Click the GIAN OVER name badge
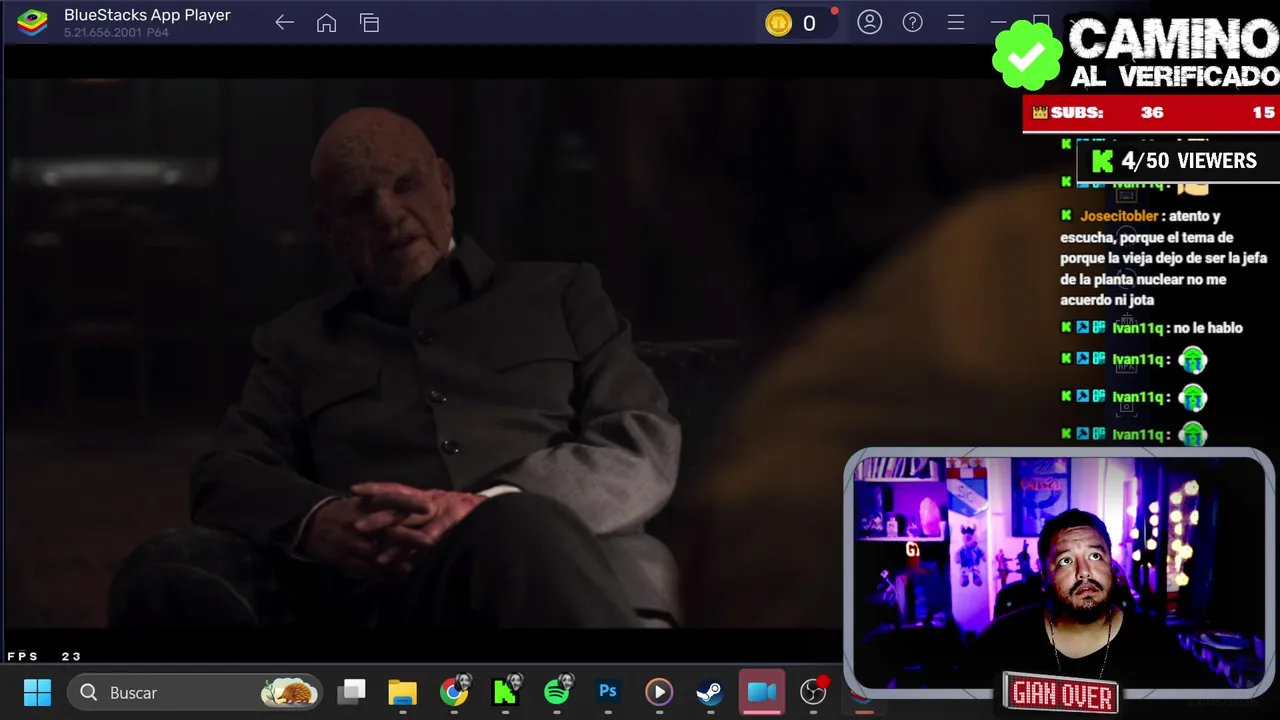Viewport: 1280px width, 720px height. coord(1061,693)
